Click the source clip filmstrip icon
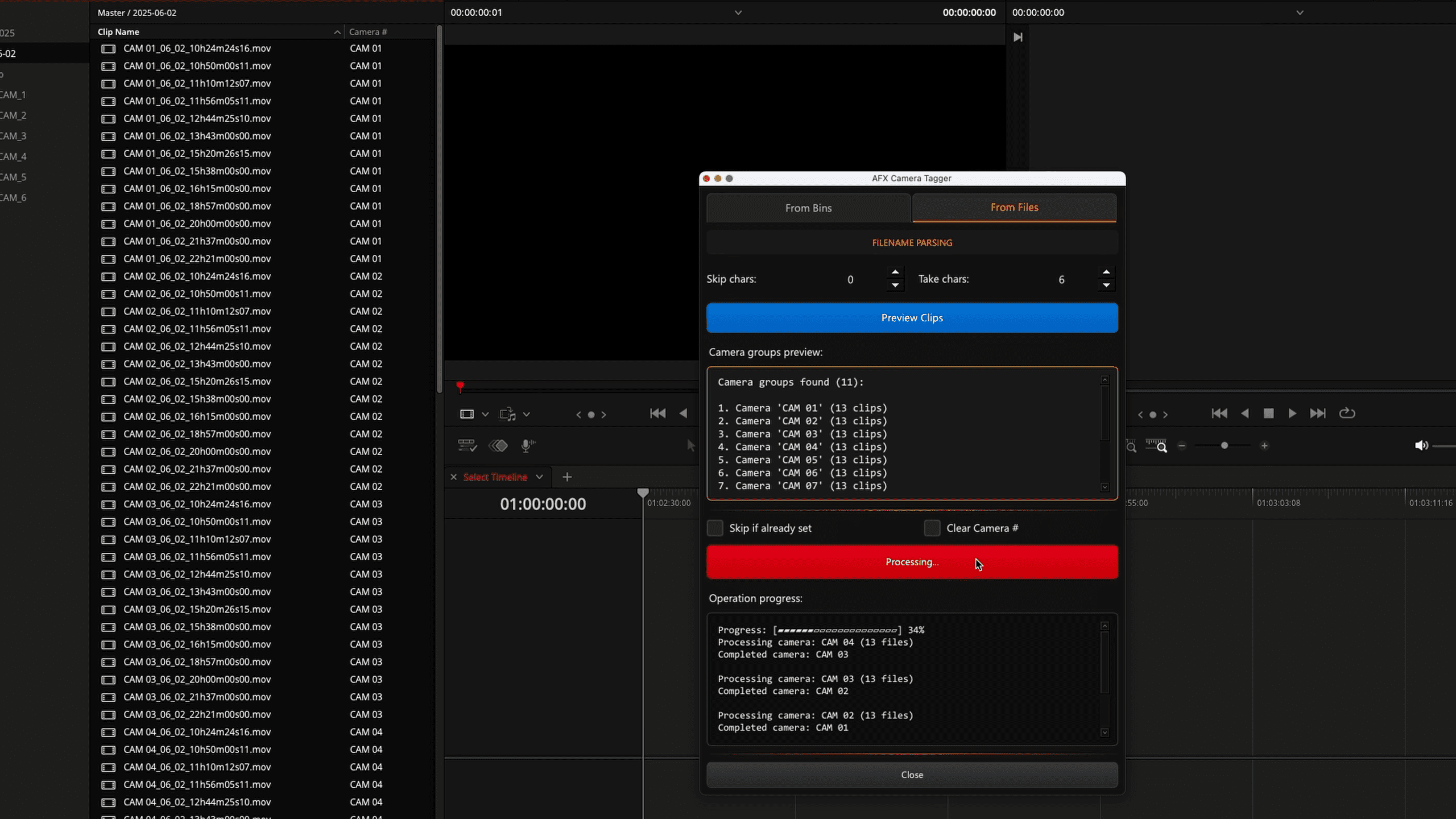This screenshot has height=819, width=1456. coord(466,414)
